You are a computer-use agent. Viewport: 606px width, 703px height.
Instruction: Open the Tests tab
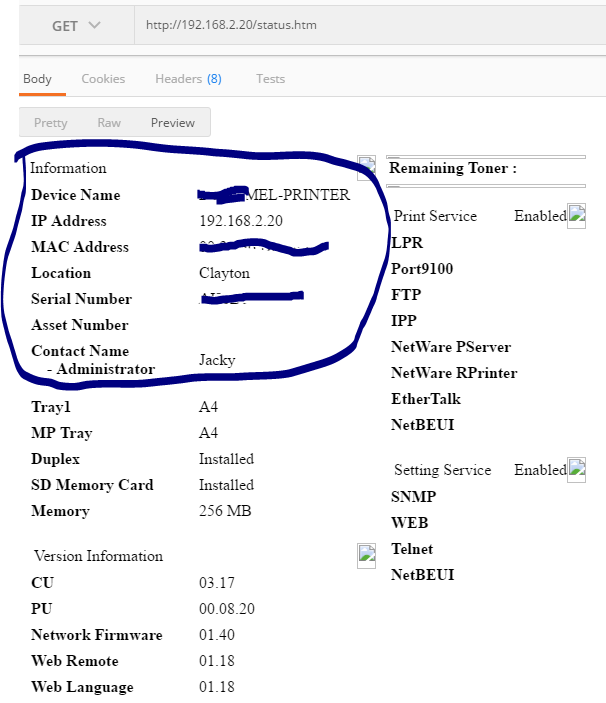(x=270, y=79)
